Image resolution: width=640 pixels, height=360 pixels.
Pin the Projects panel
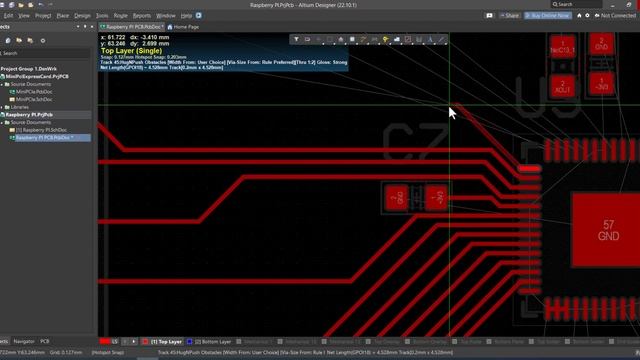[x=85, y=27]
